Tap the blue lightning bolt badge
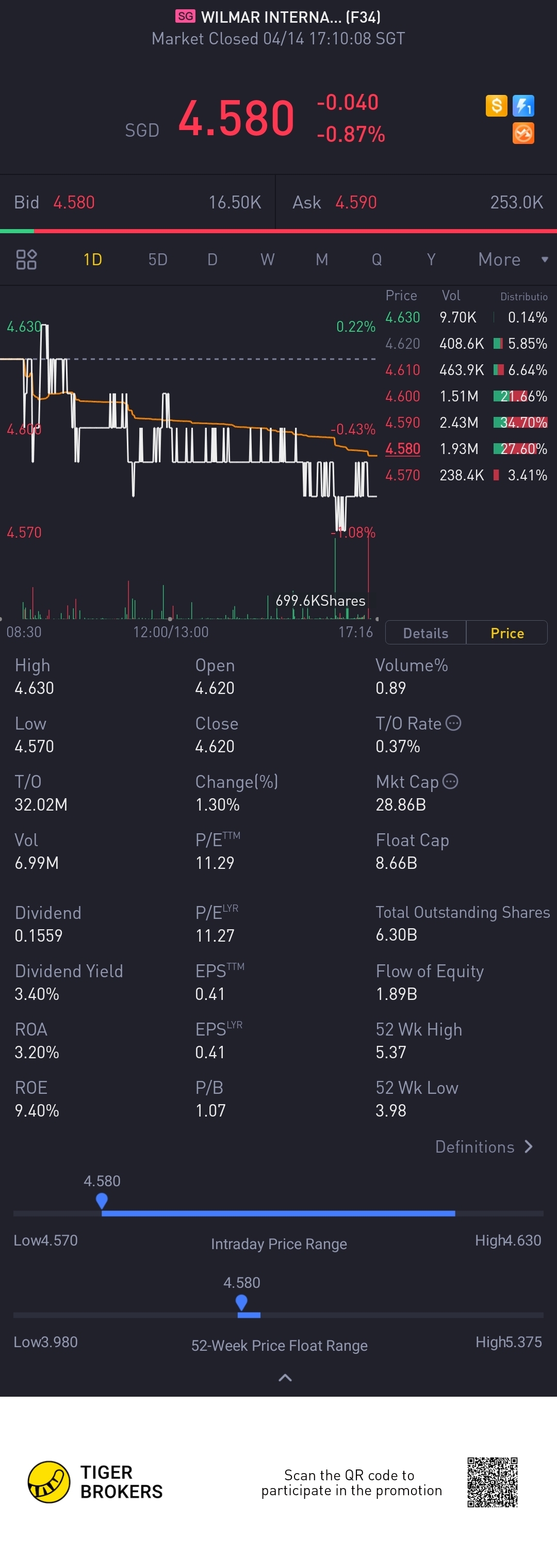This screenshot has height=1568, width=557. pos(523,106)
